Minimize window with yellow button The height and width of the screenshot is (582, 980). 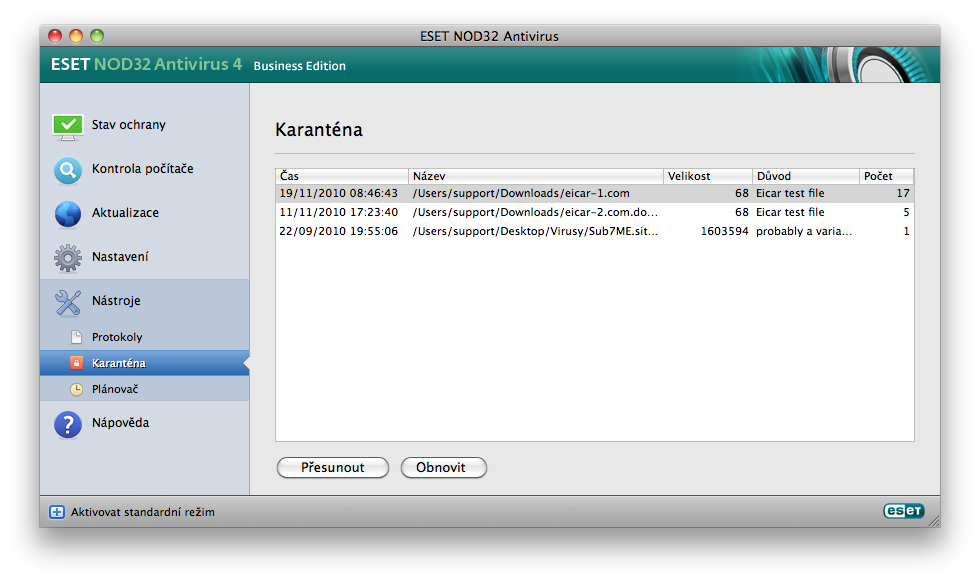(x=76, y=36)
